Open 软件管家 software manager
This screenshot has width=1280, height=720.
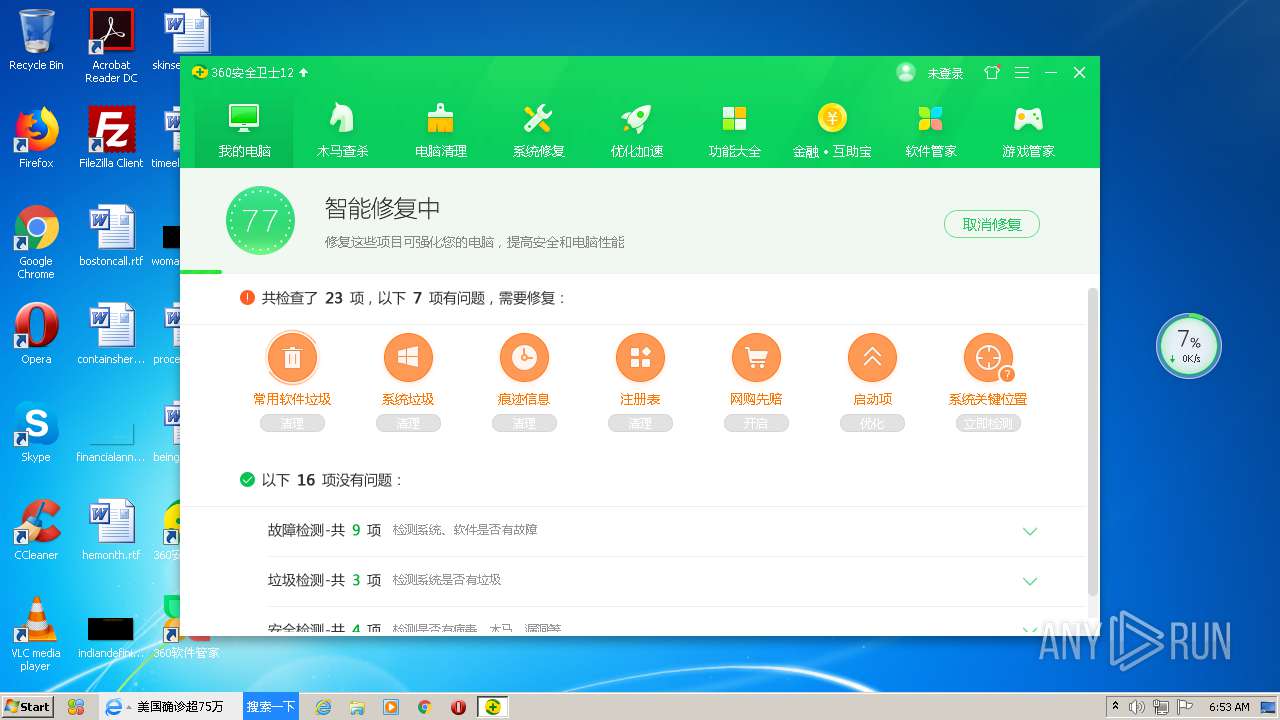pyautogui.click(x=931, y=131)
